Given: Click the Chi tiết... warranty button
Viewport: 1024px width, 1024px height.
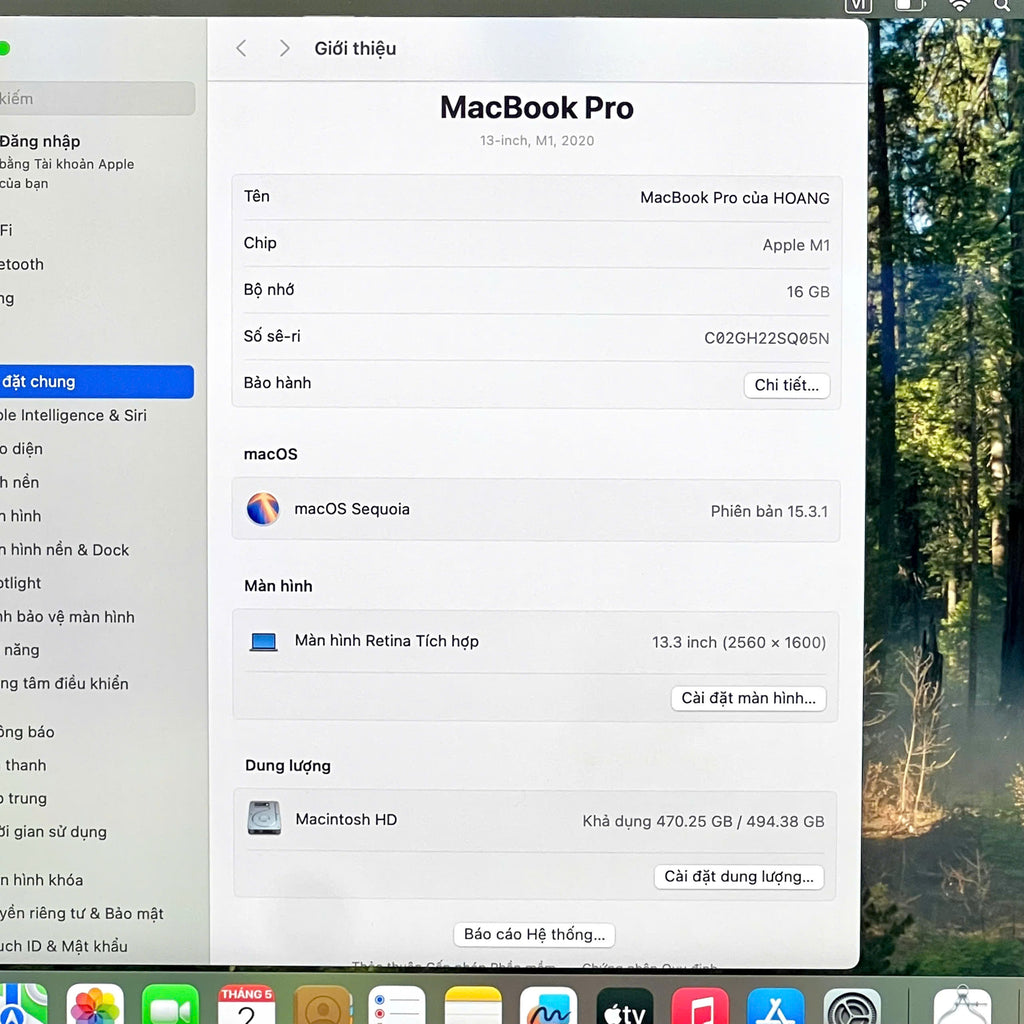Looking at the screenshot, I should (787, 385).
